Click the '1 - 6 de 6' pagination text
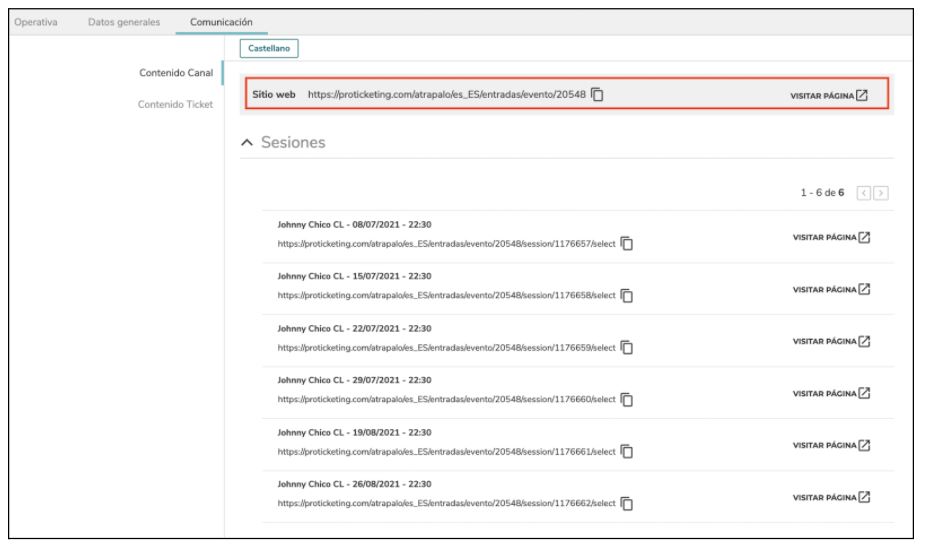This screenshot has height=551, width=926. click(x=822, y=193)
